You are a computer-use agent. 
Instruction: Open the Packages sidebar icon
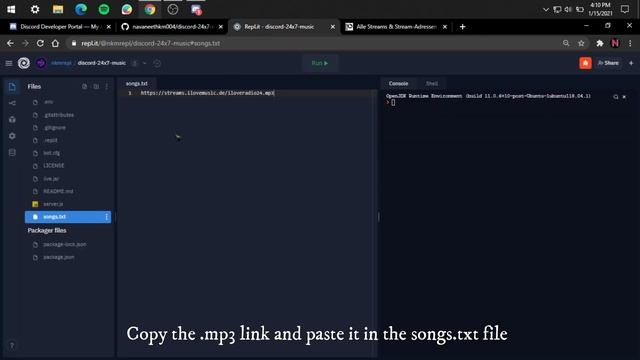(12, 120)
